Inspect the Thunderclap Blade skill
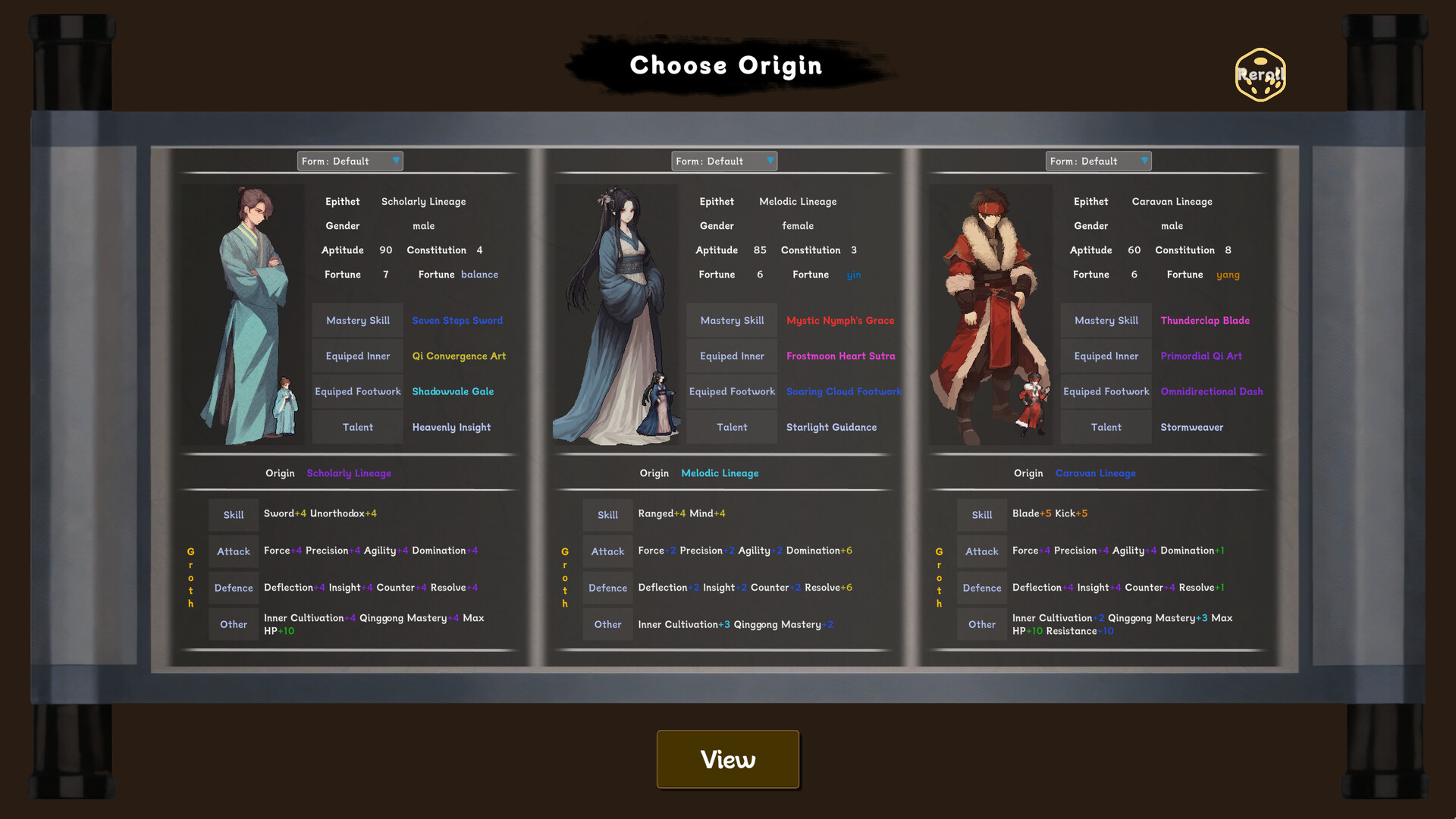Image resolution: width=1456 pixels, height=819 pixels. tap(1205, 320)
